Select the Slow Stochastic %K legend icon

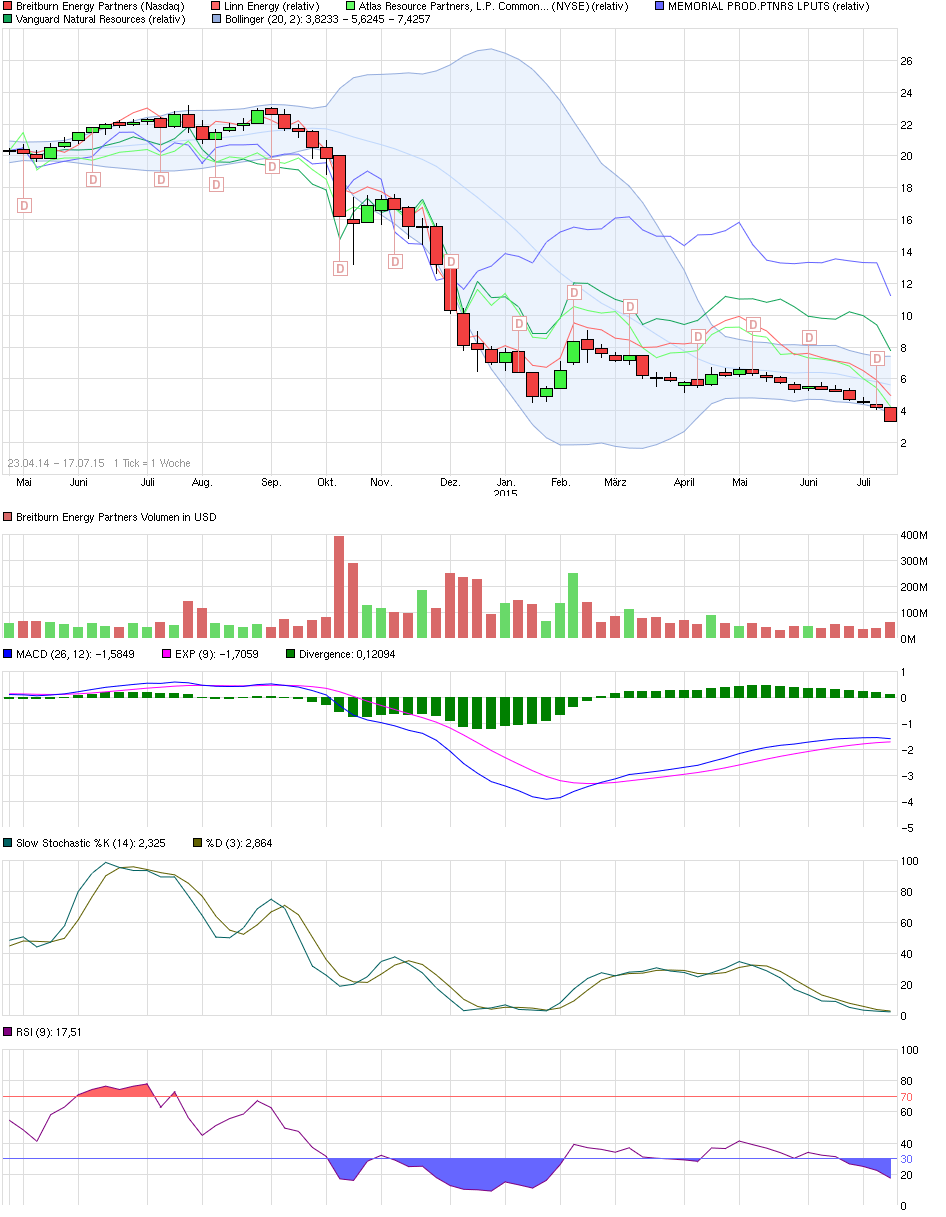point(8,843)
